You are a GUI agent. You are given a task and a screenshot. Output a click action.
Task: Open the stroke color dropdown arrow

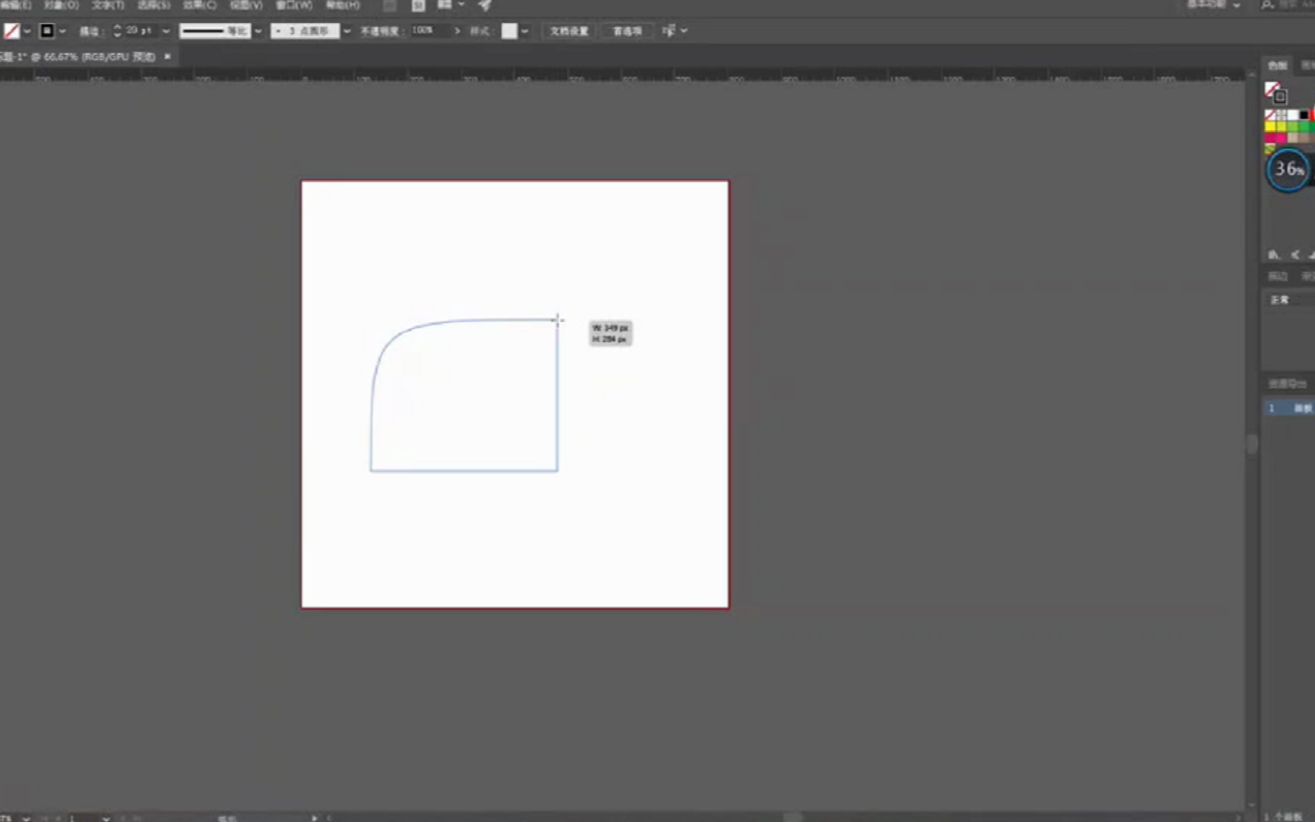click(x=62, y=31)
